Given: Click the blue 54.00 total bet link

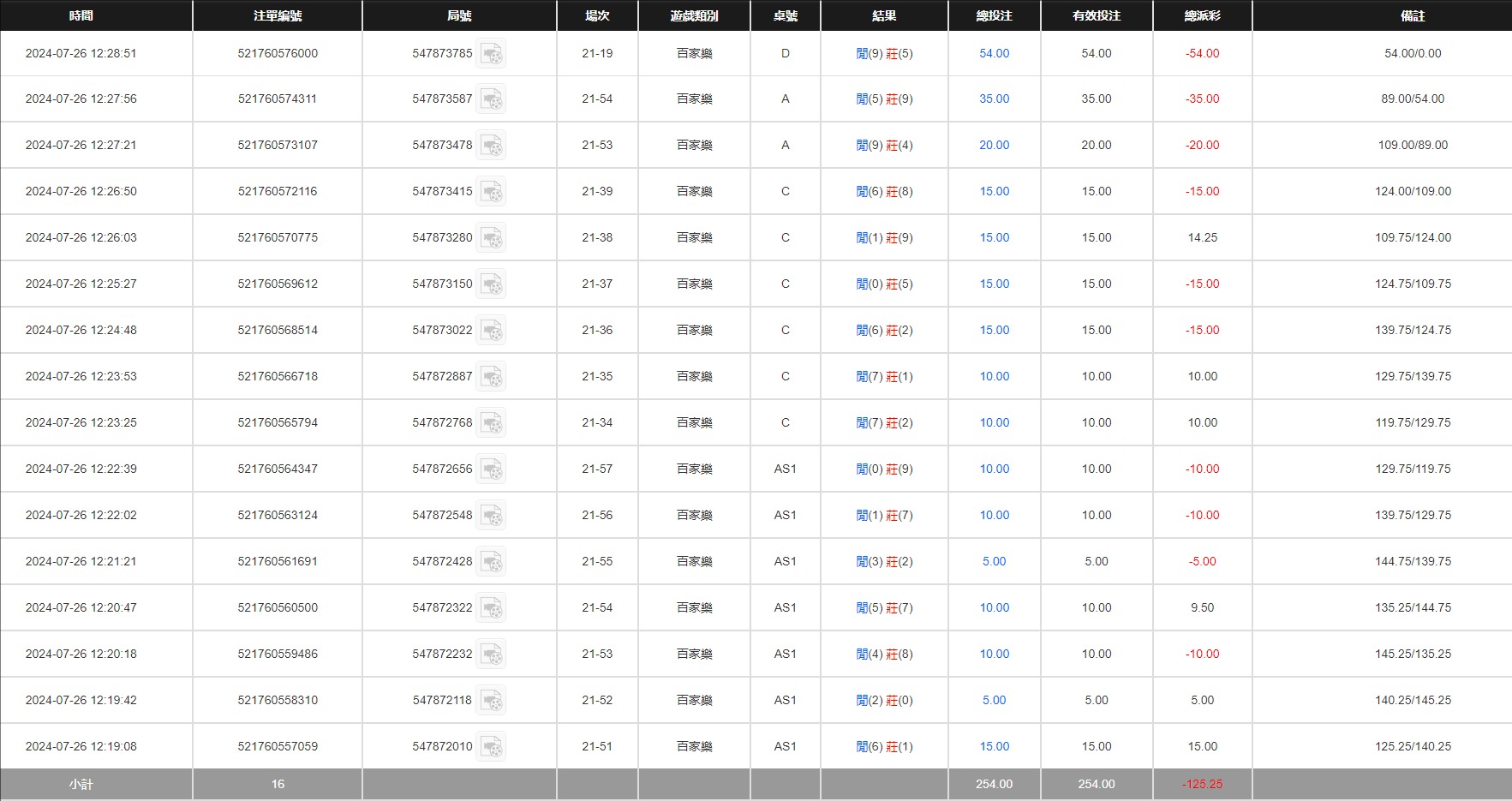Looking at the screenshot, I should click(x=994, y=53).
